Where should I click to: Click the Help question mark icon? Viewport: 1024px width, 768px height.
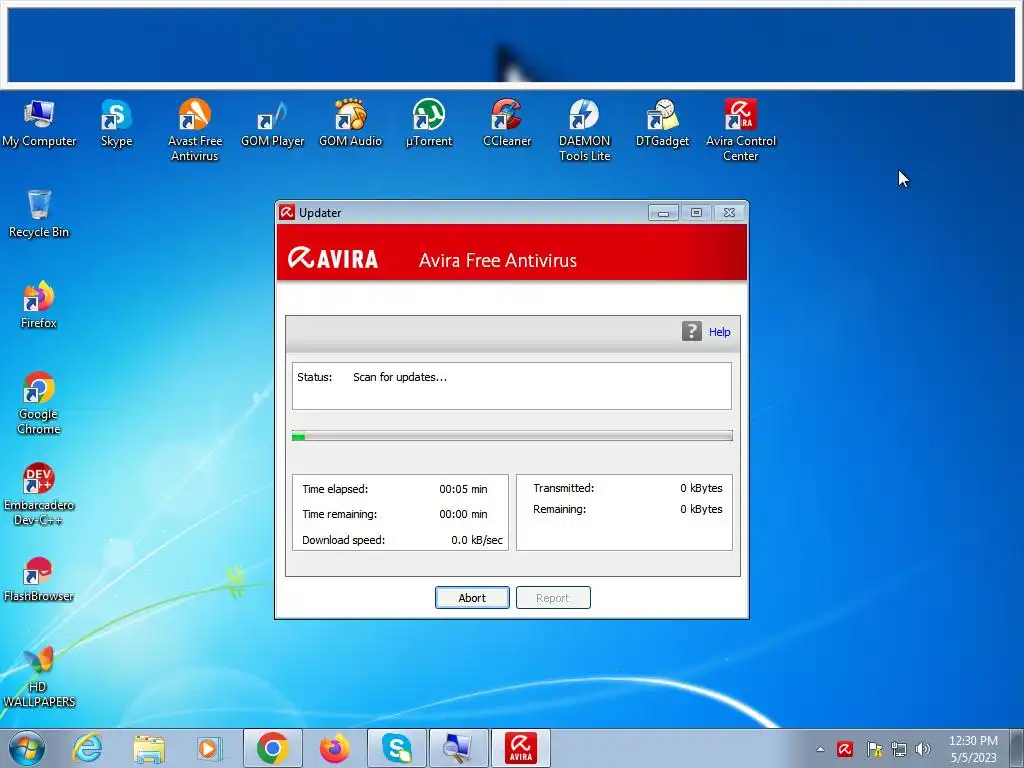pyautogui.click(x=692, y=331)
